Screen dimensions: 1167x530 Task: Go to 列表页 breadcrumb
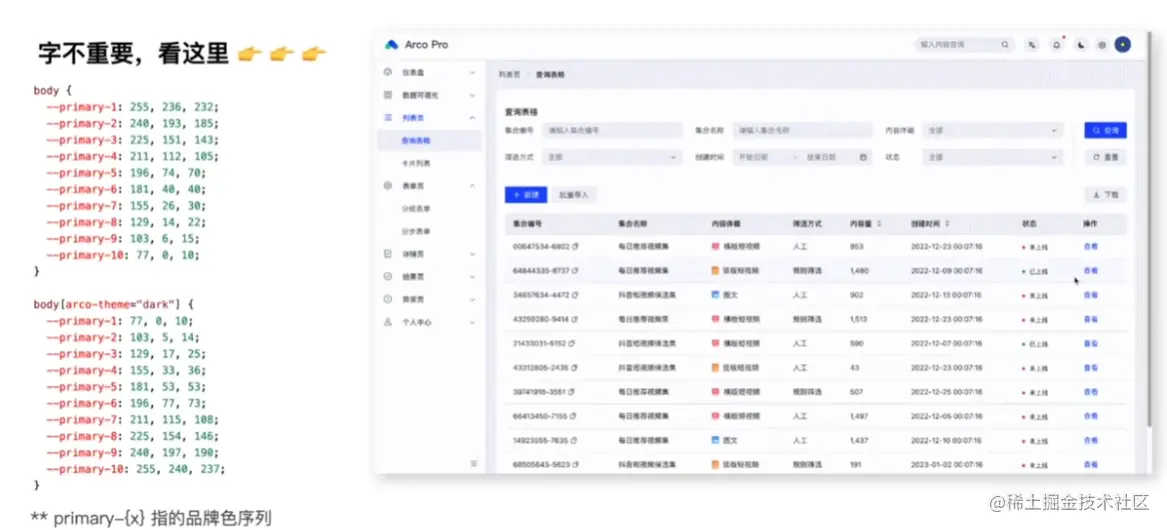pyautogui.click(x=509, y=75)
